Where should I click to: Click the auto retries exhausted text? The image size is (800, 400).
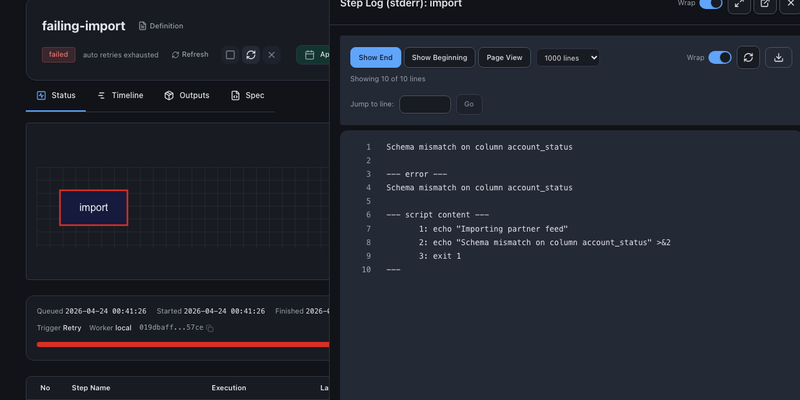(120, 55)
